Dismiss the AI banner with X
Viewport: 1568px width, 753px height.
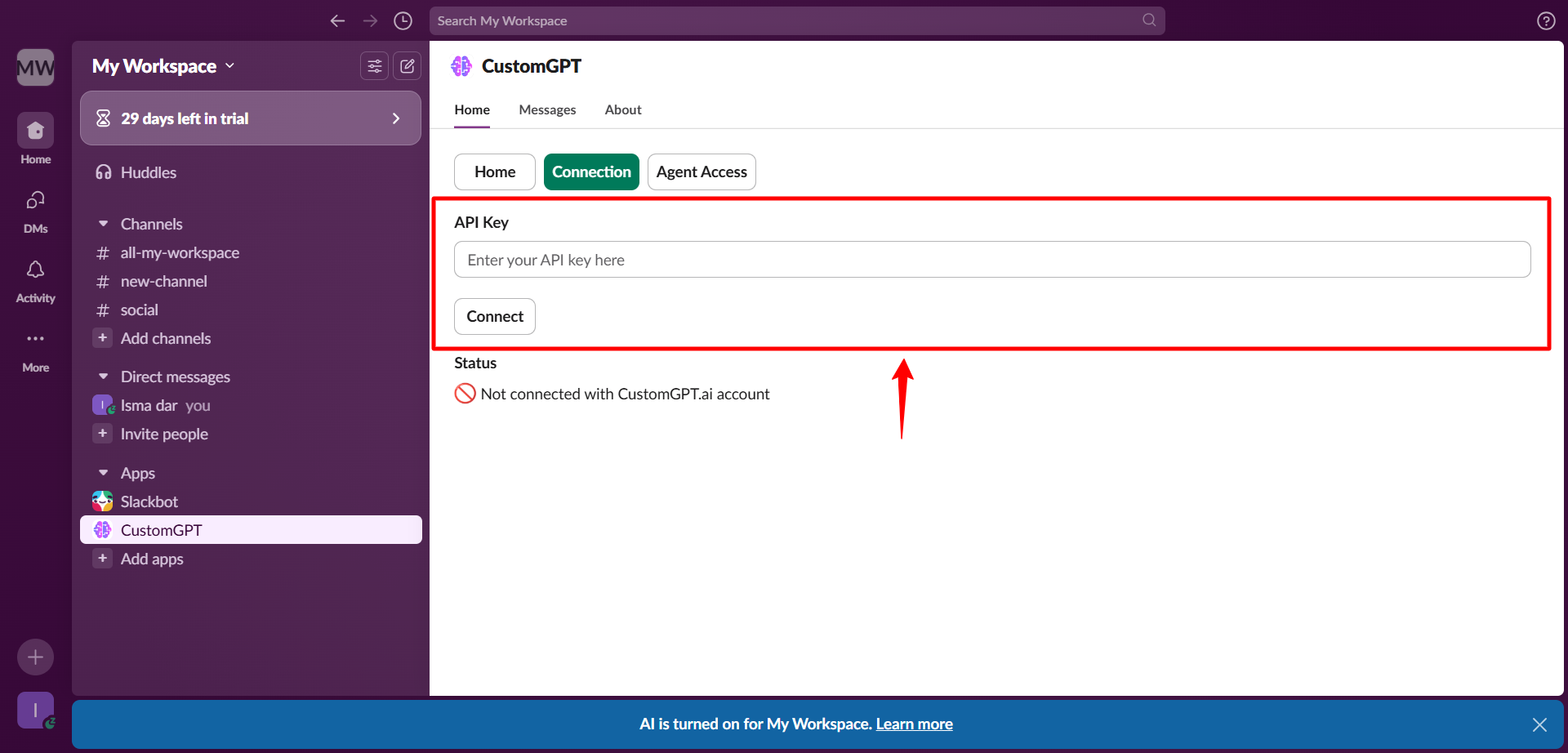point(1539,724)
